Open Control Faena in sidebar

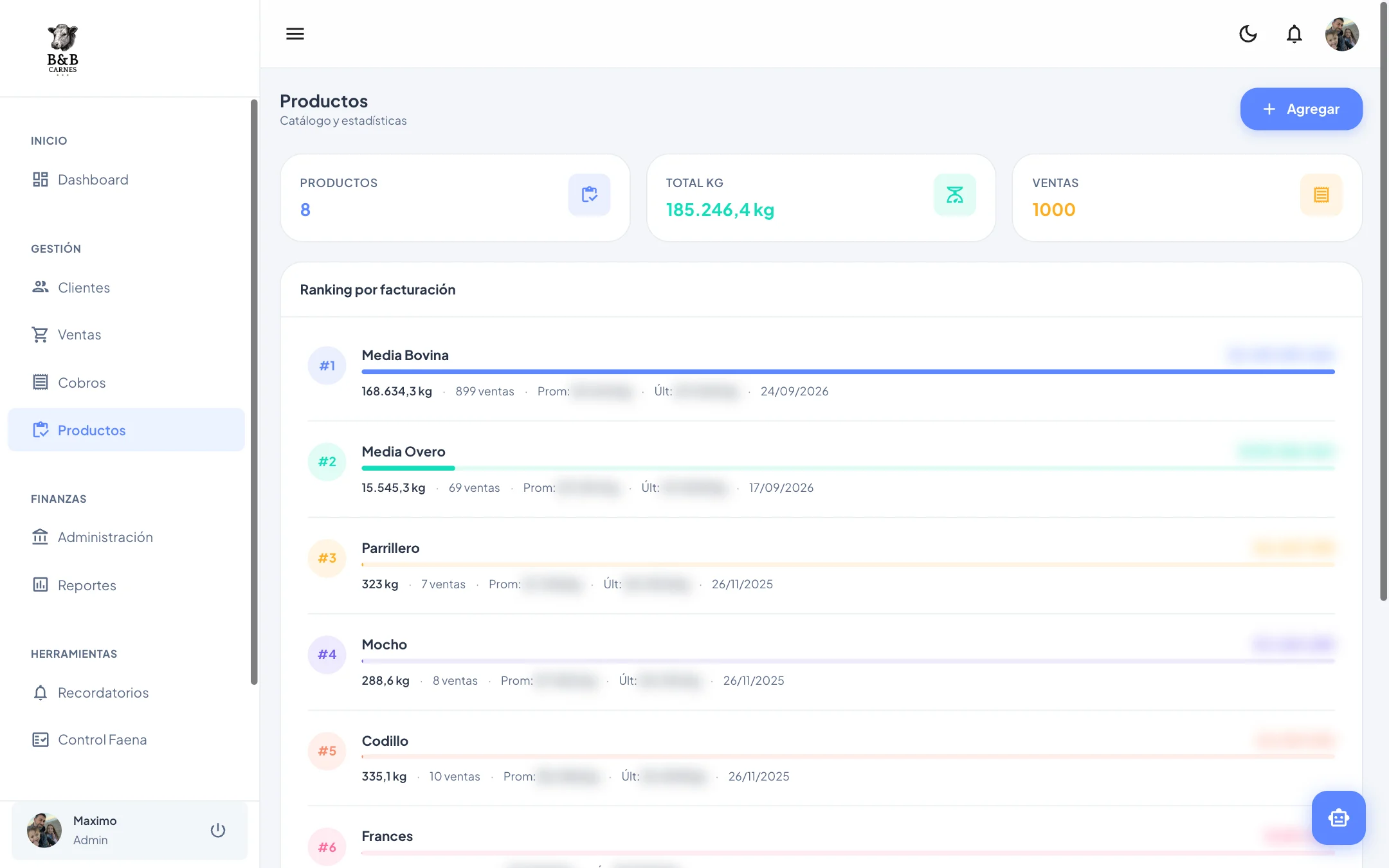click(126, 739)
